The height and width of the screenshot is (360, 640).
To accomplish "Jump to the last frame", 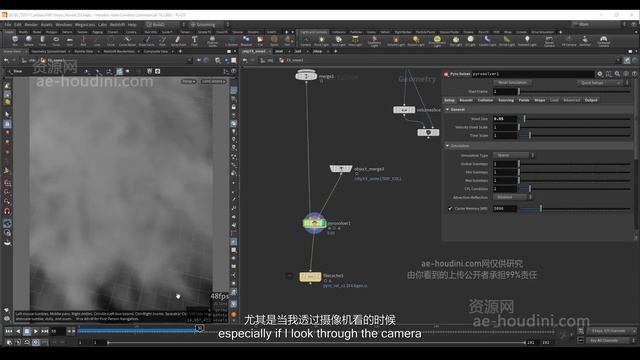I will point(45,331).
